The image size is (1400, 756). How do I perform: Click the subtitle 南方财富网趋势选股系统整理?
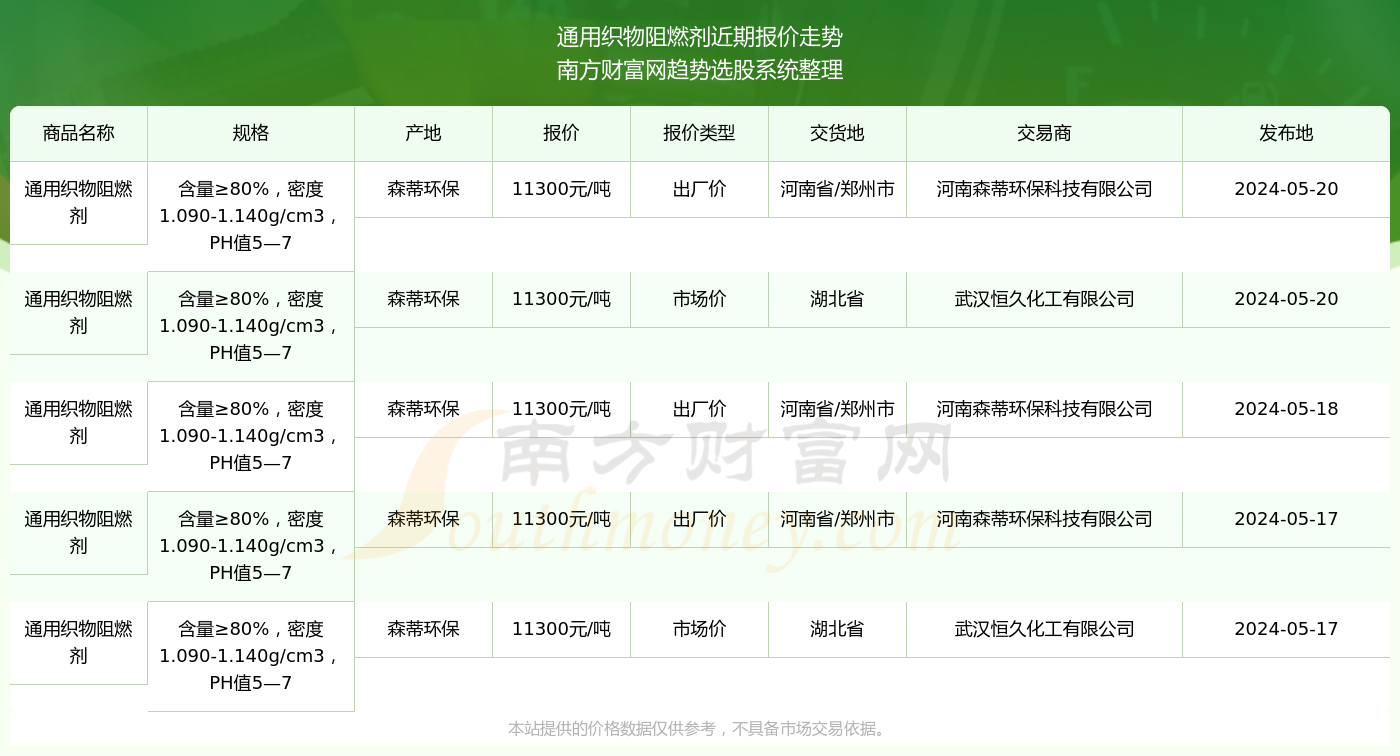(x=700, y=70)
